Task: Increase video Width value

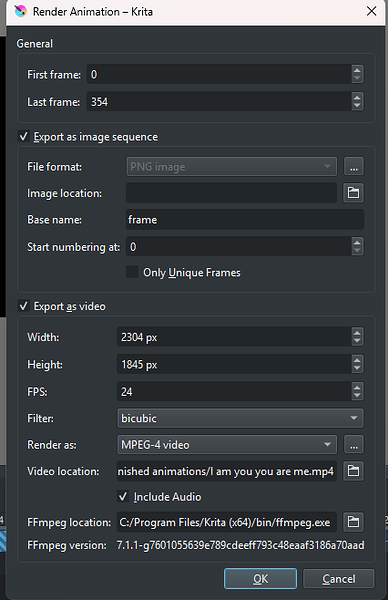Action: pos(357,333)
